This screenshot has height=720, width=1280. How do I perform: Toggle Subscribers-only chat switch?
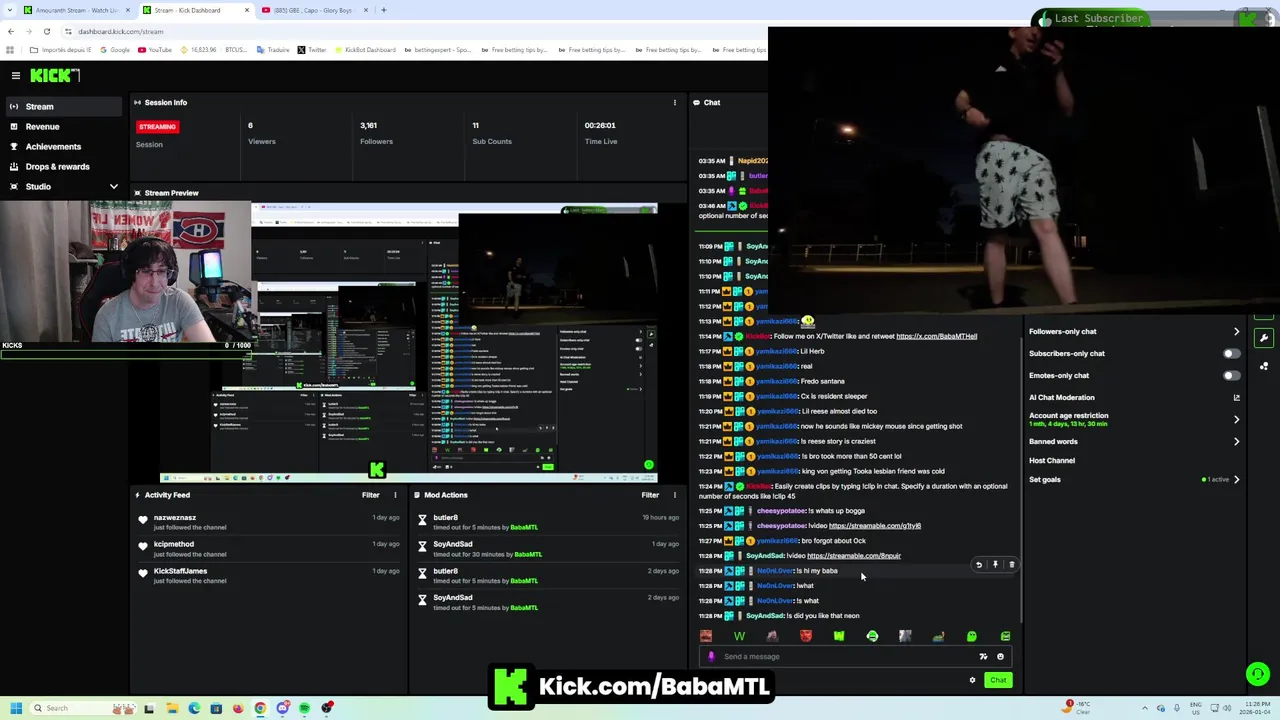(x=1231, y=353)
